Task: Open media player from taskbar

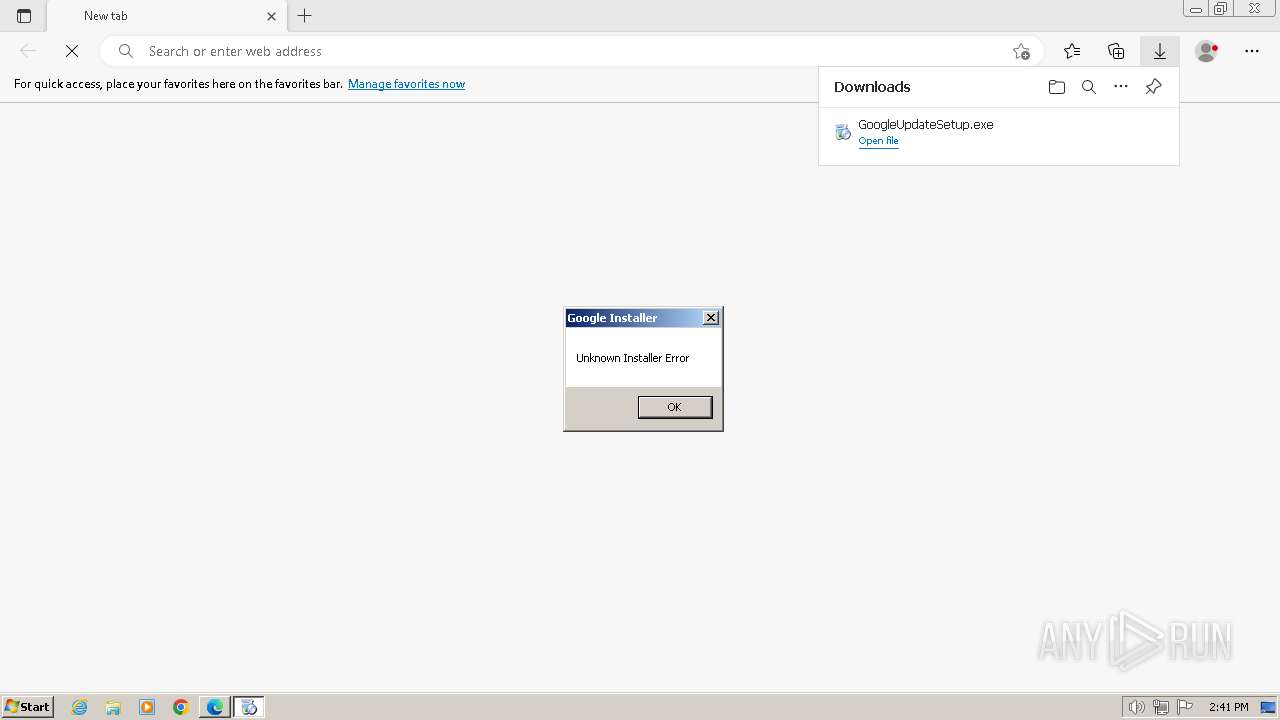Action: point(147,707)
